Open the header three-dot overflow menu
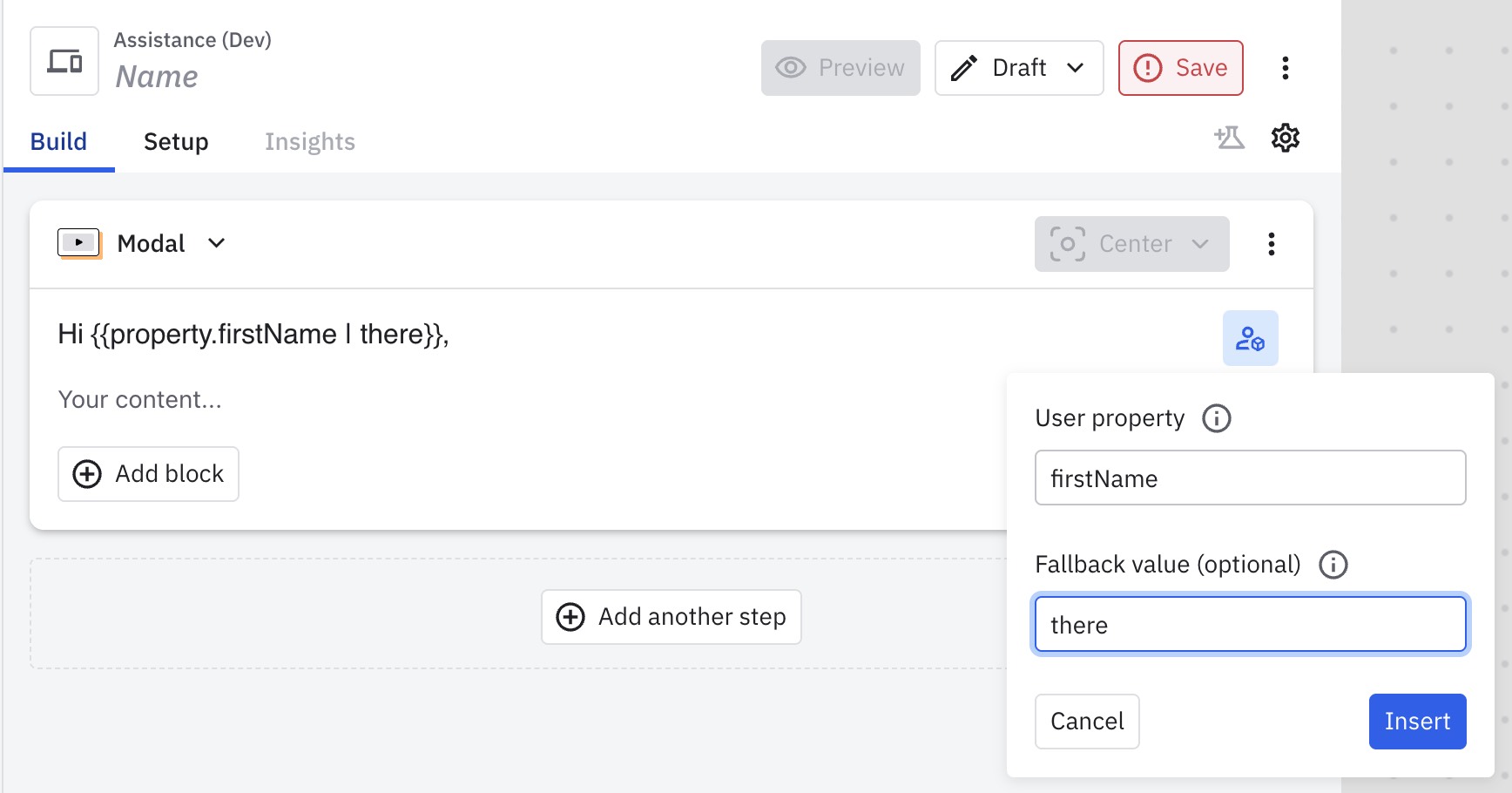1512x793 pixels. pyautogui.click(x=1285, y=68)
